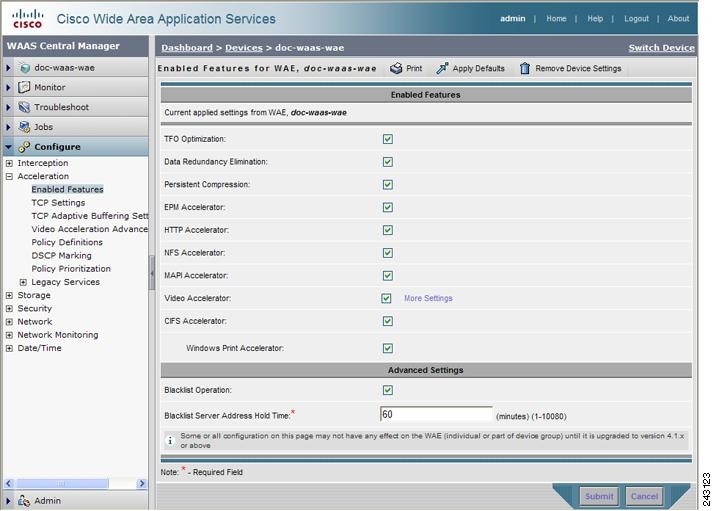
Task: Open Home from top bar
Action: tap(556, 19)
